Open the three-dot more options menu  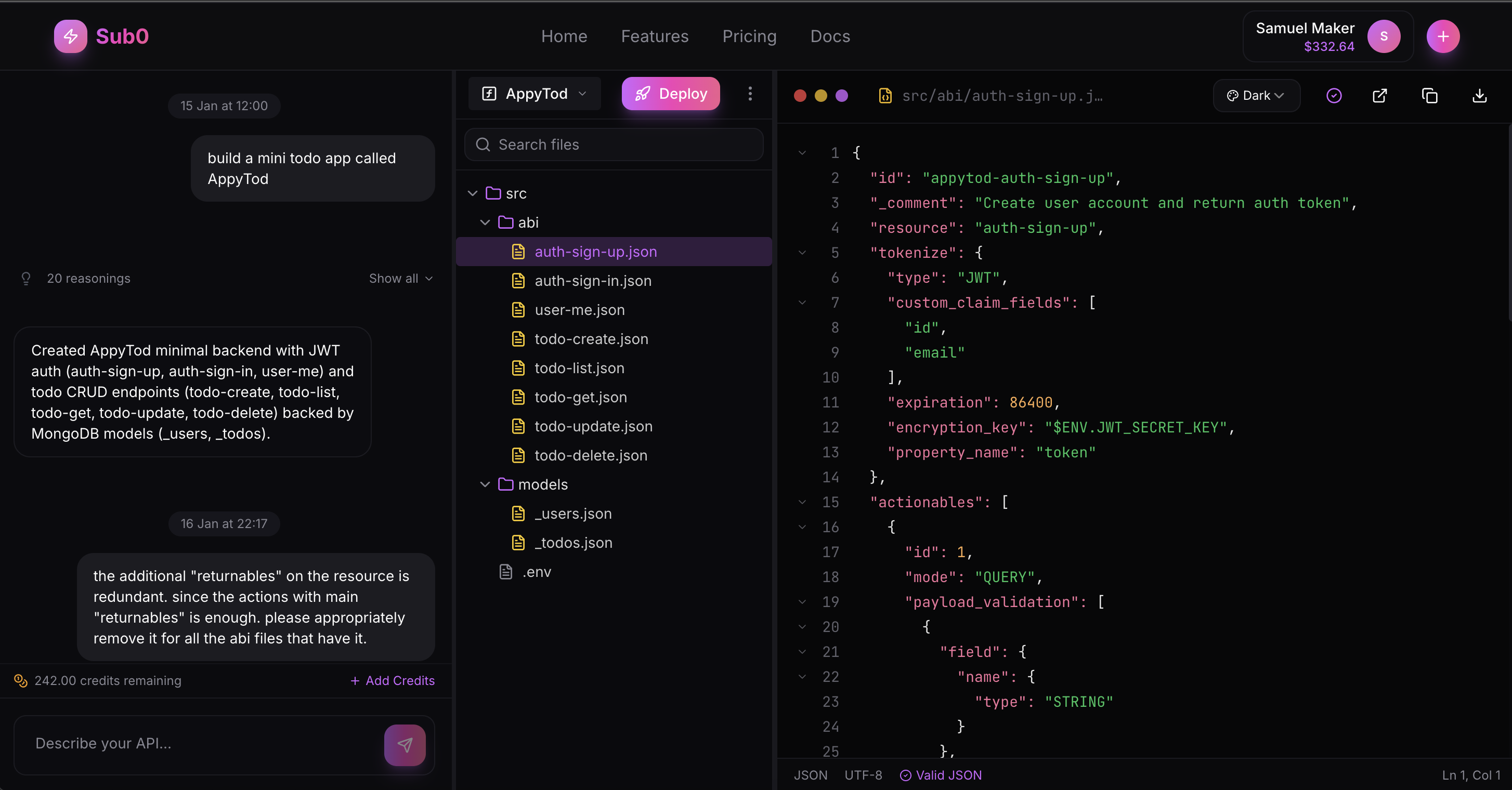pos(750,94)
